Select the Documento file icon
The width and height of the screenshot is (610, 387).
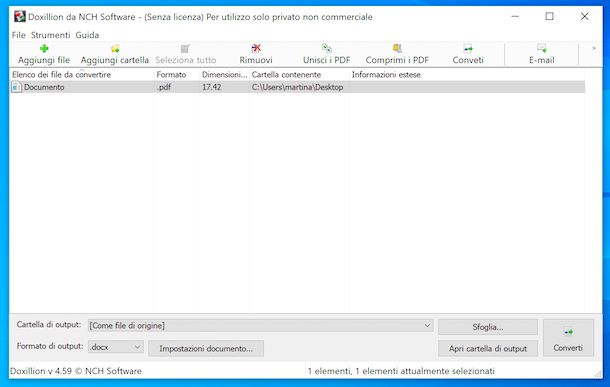16,87
